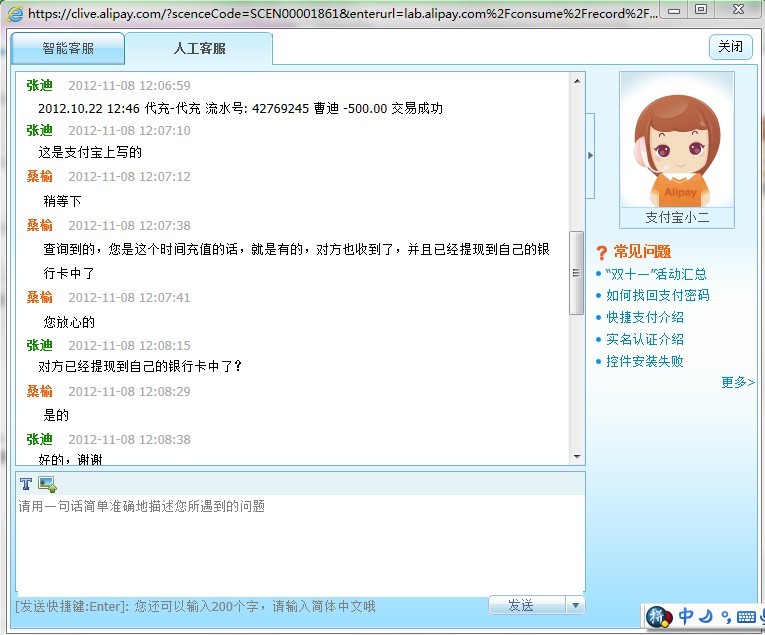
Task: Click message 是的
Action: 56,416
